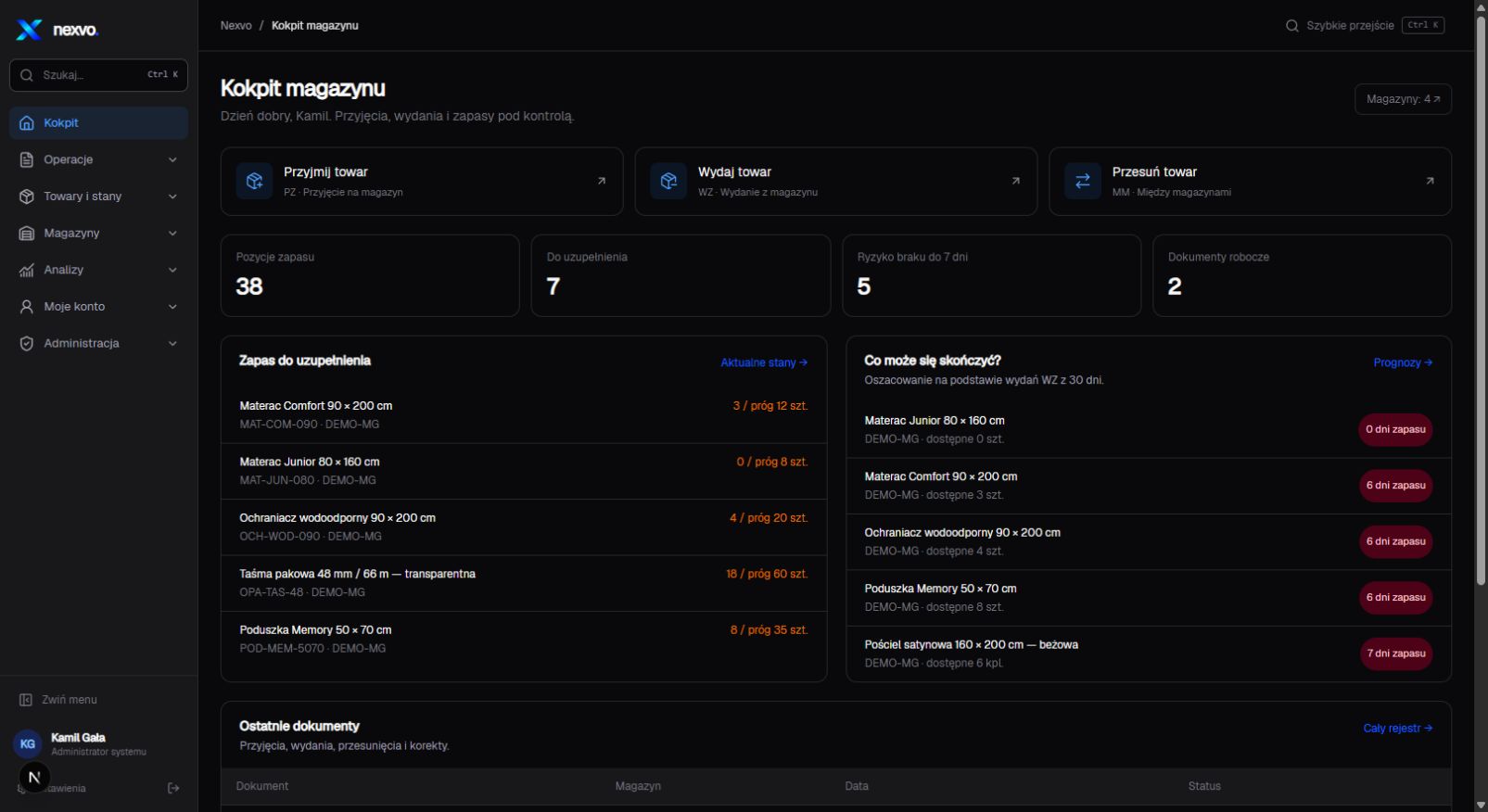Expand the Moje konto chevron
Viewport: 1488px width, 812px height.
point(172,307)
